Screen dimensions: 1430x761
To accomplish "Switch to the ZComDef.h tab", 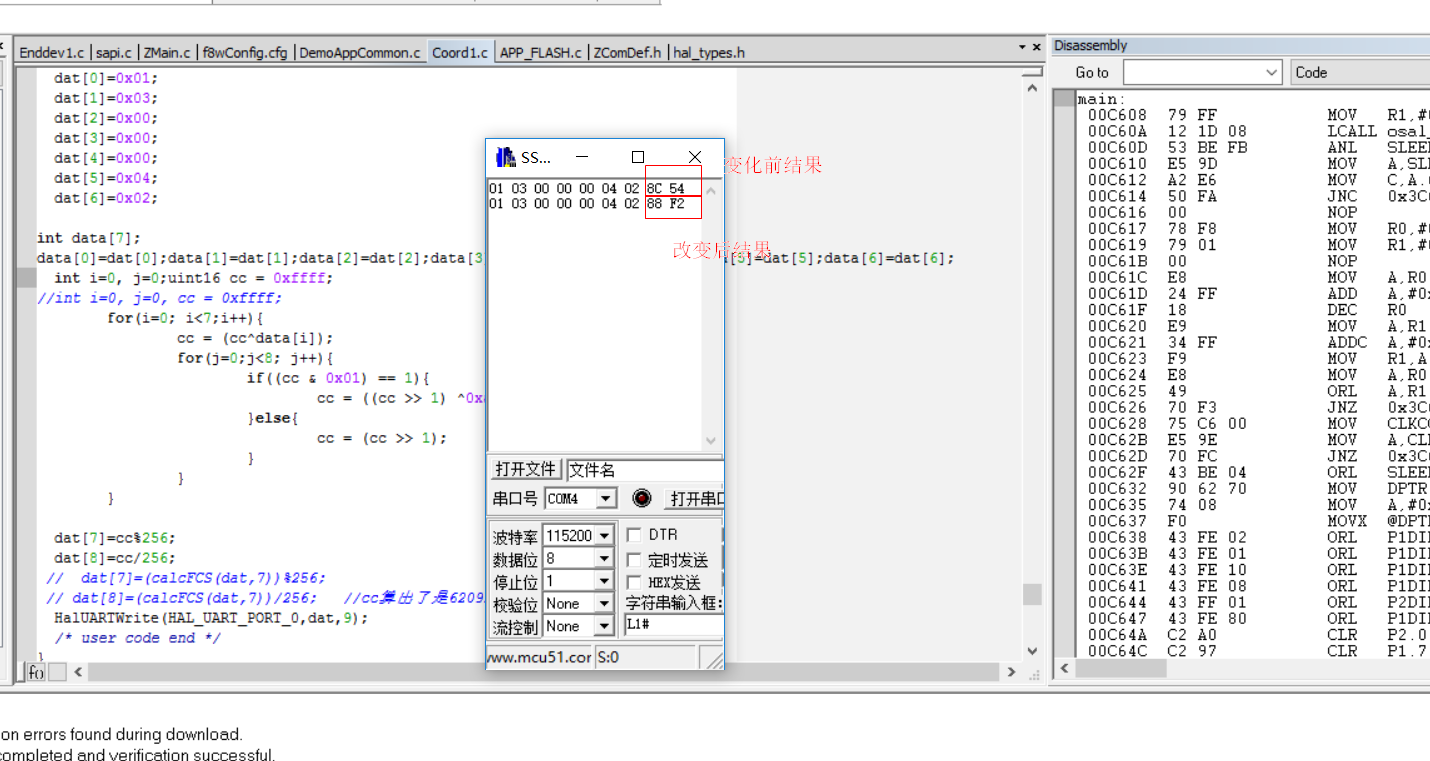I will click(627, 52).
